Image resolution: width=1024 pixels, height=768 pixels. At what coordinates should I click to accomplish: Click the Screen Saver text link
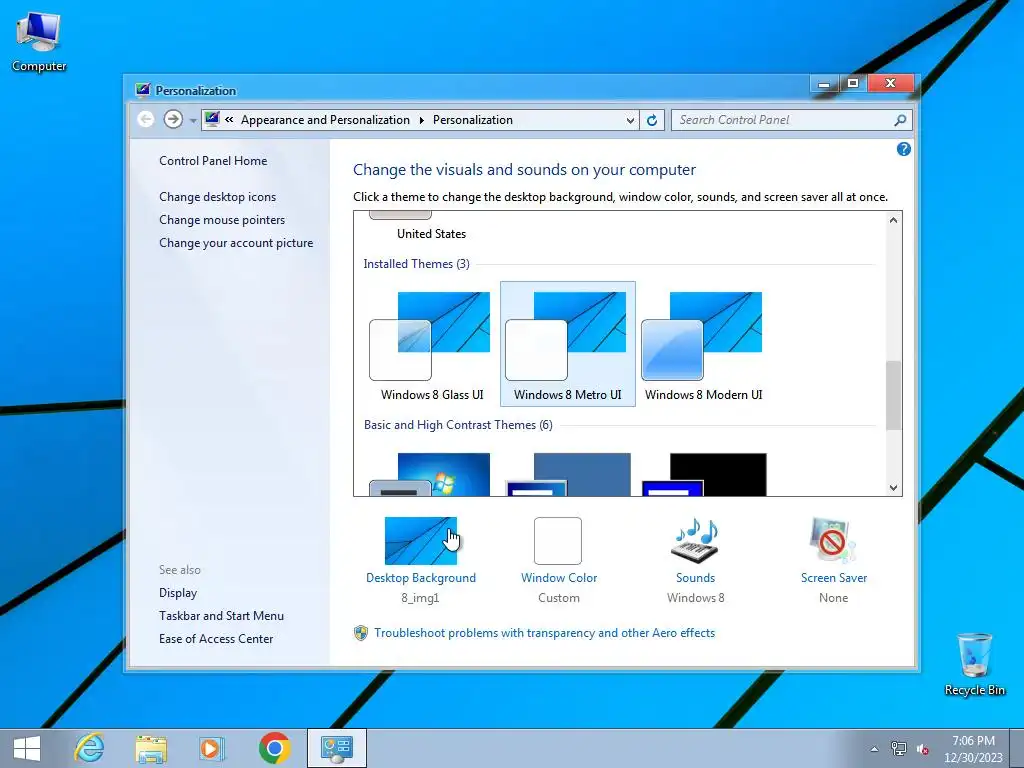[x=834, y=578]
